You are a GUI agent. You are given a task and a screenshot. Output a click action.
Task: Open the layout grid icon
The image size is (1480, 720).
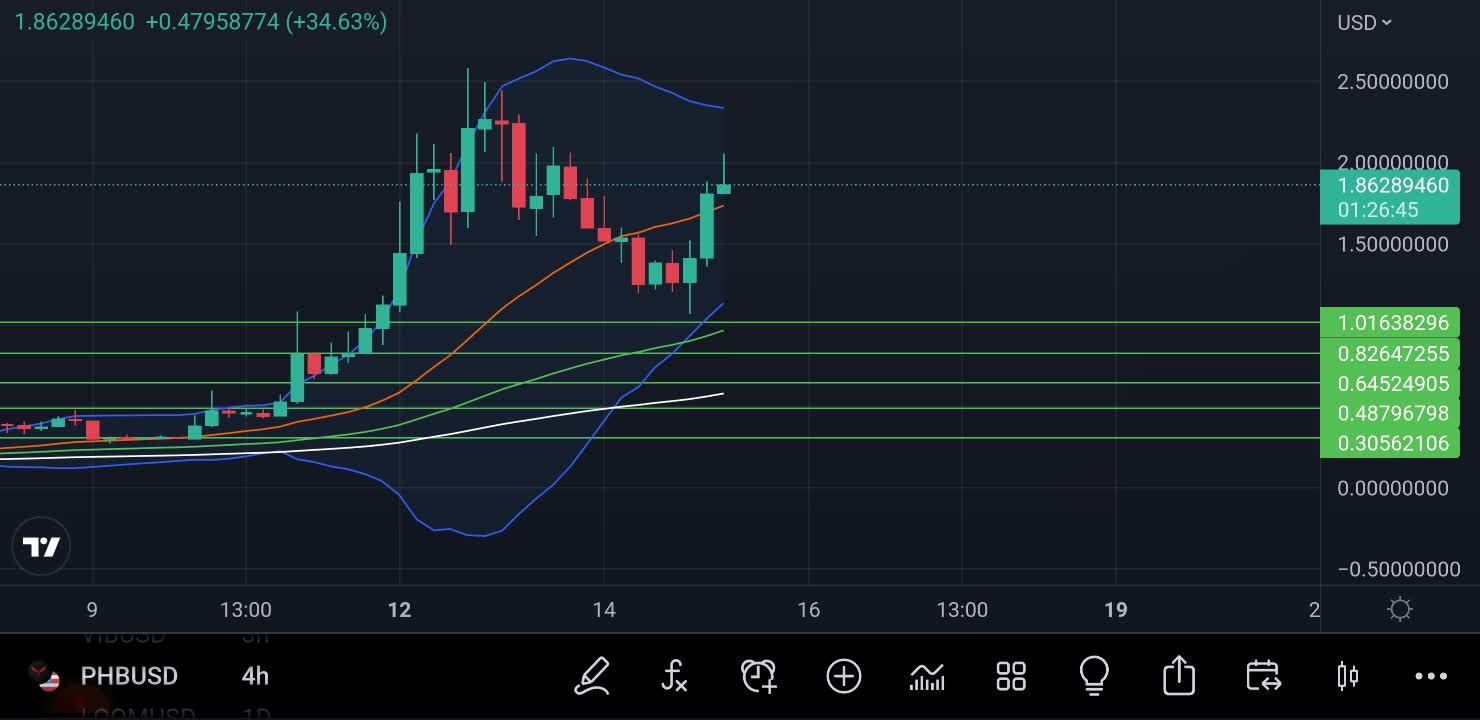click(1011, 677)
